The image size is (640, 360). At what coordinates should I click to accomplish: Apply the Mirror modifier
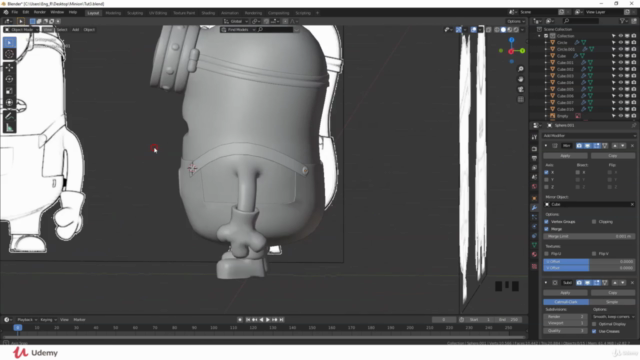[x=565, y=156]
